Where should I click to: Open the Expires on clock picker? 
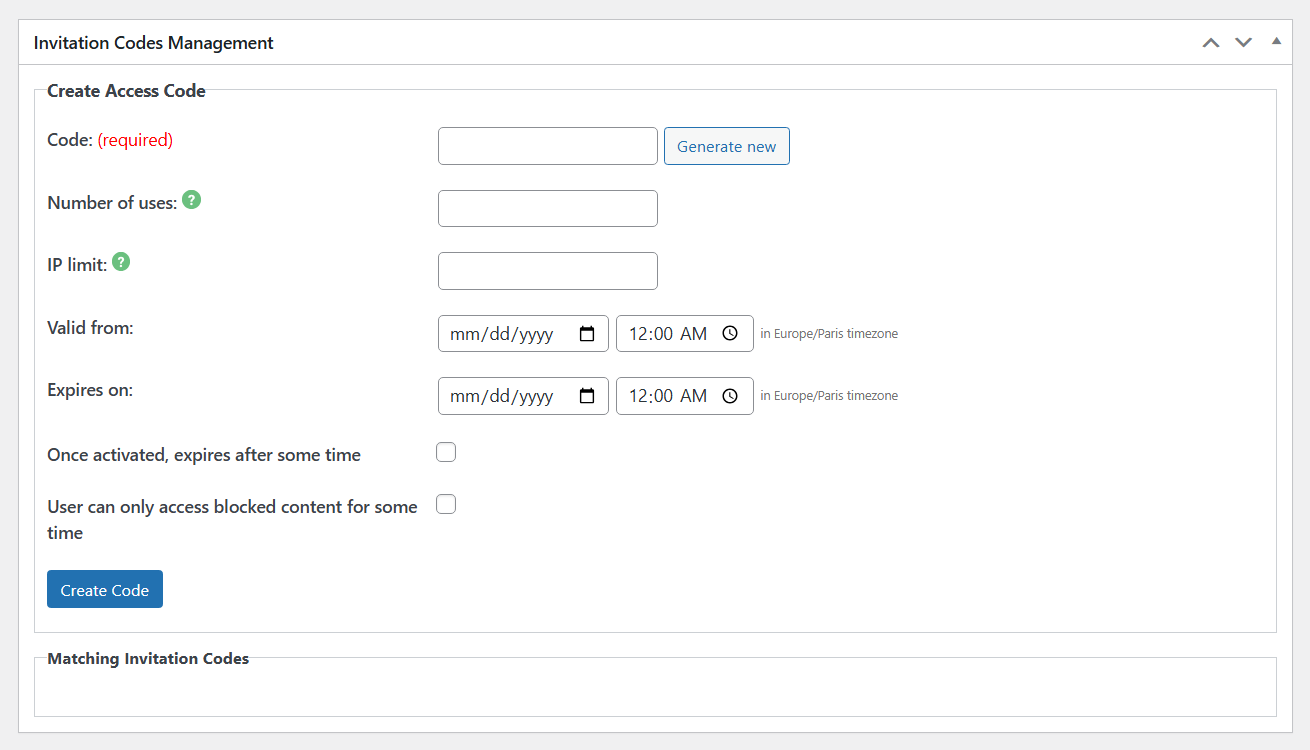(x=730, y=396)
